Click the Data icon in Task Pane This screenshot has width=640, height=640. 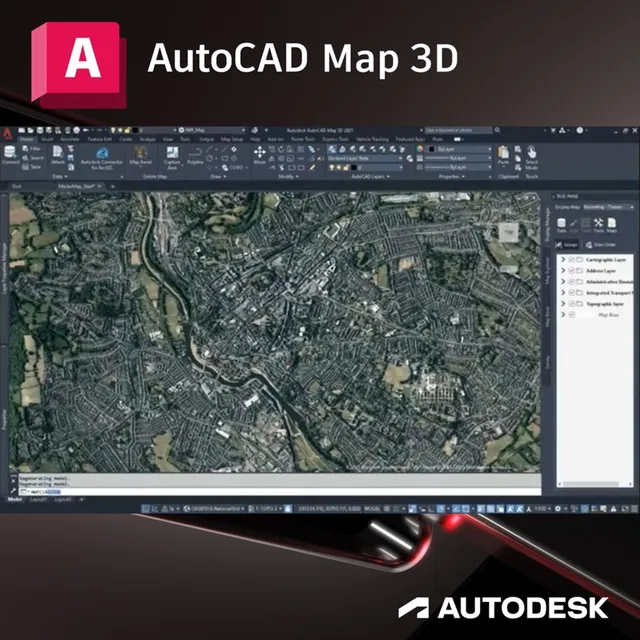tap(562, 225)
